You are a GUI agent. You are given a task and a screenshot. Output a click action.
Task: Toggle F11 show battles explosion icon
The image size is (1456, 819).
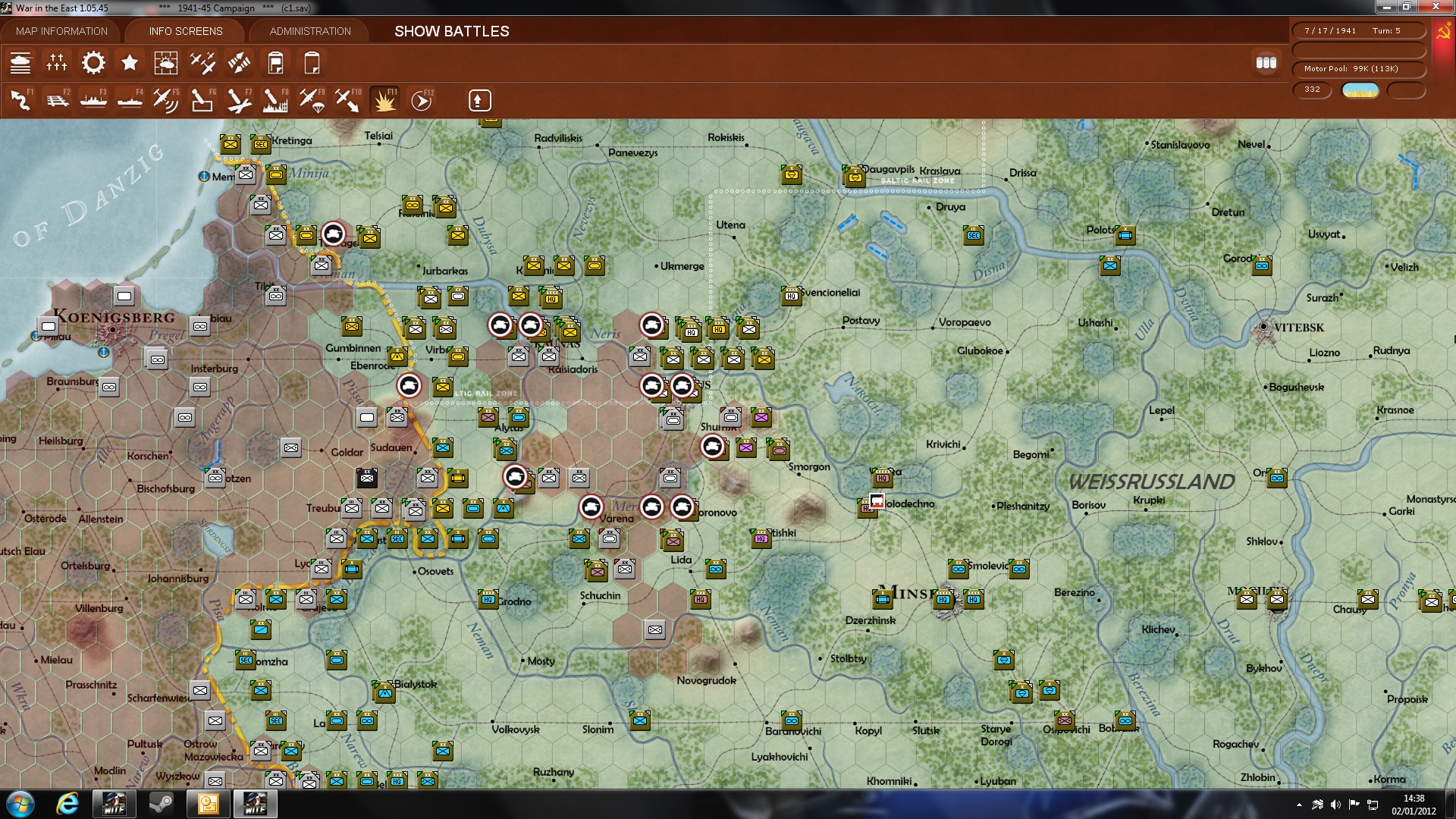(384, 100)
